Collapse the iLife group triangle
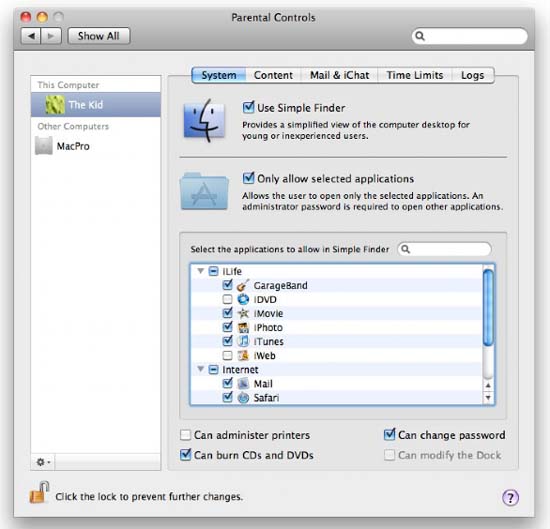This screenshot has width=550, height=529. click(200, 271)
